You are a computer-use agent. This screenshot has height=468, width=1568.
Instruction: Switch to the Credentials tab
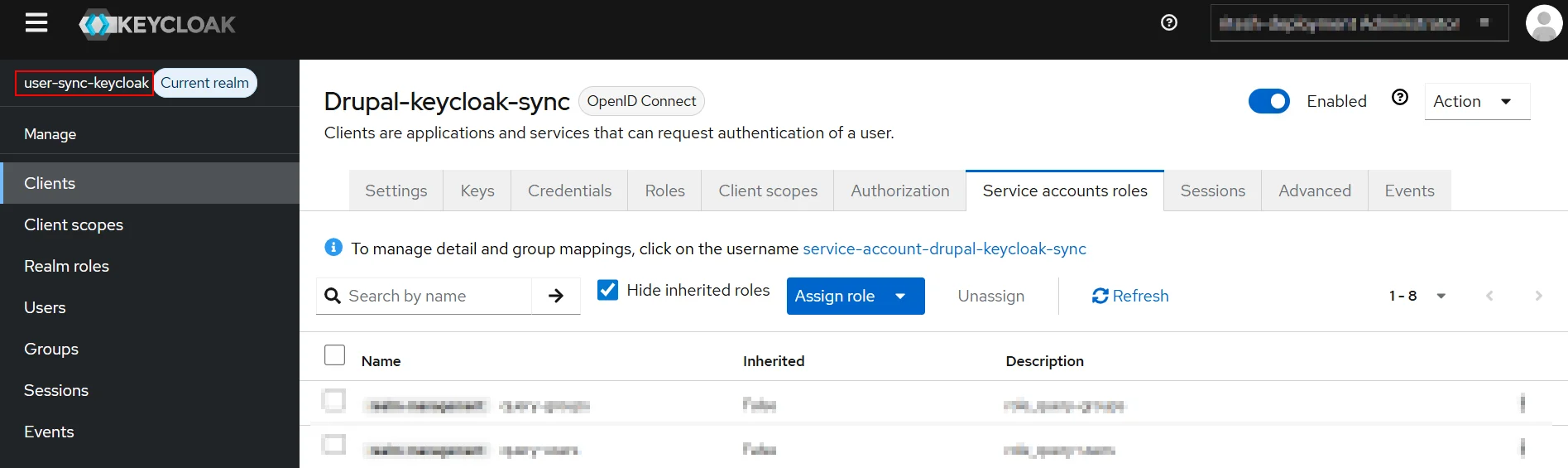click(569, 191)
